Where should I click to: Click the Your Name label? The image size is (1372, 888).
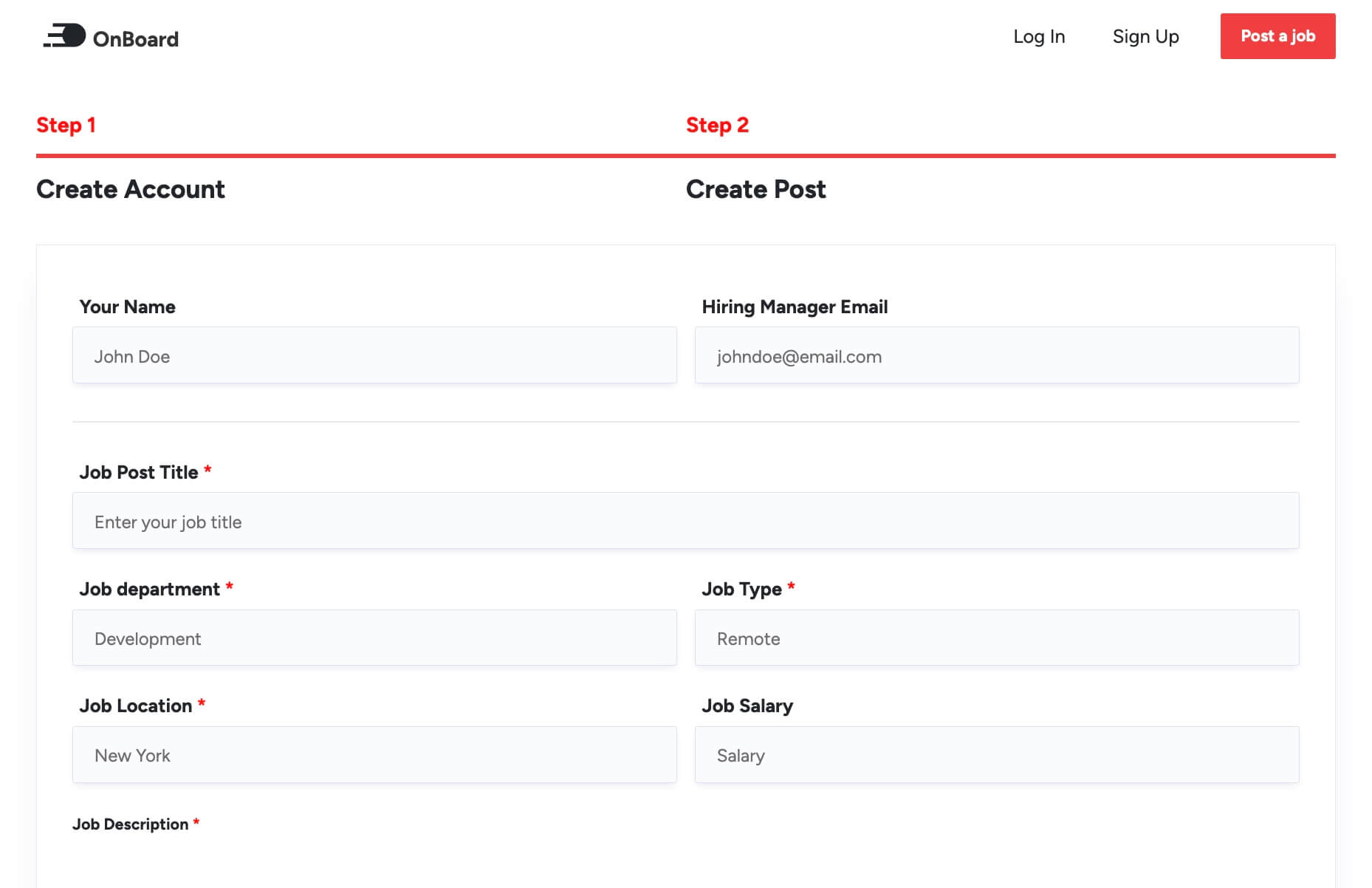pos(127,307)
